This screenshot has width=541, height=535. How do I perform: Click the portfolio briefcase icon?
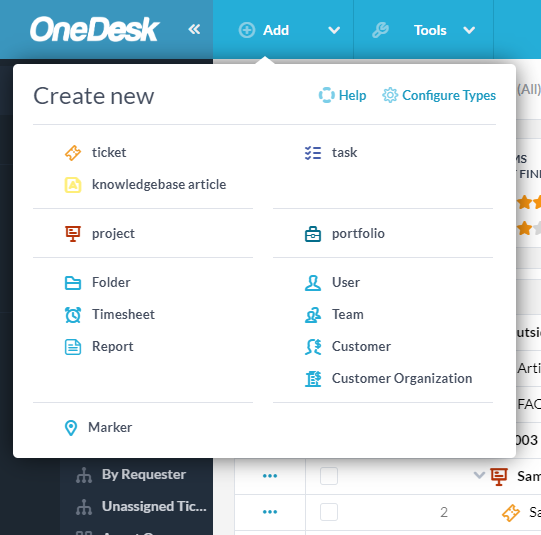coord(313,234)
